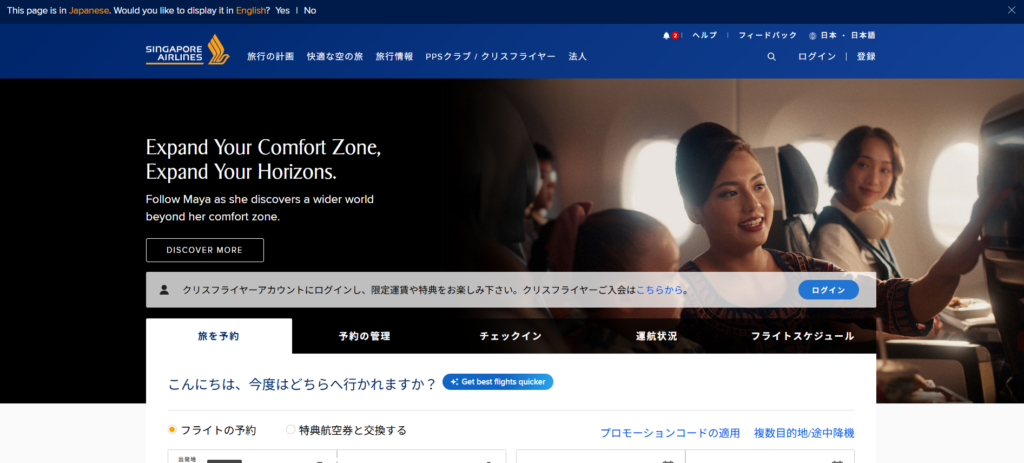This screenshot has width=1024, height=463.
Task: Click the user profile icon in login banner
Action: [x=164, y=289]
